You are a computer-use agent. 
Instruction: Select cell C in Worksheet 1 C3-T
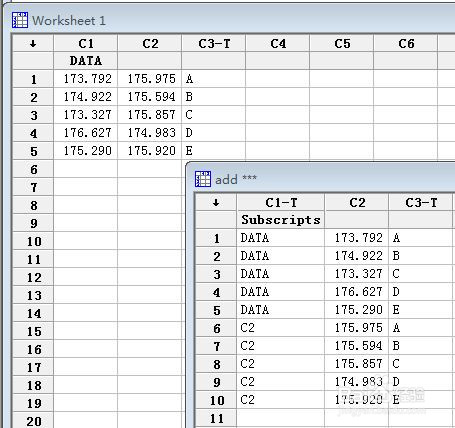click(214, 115)
